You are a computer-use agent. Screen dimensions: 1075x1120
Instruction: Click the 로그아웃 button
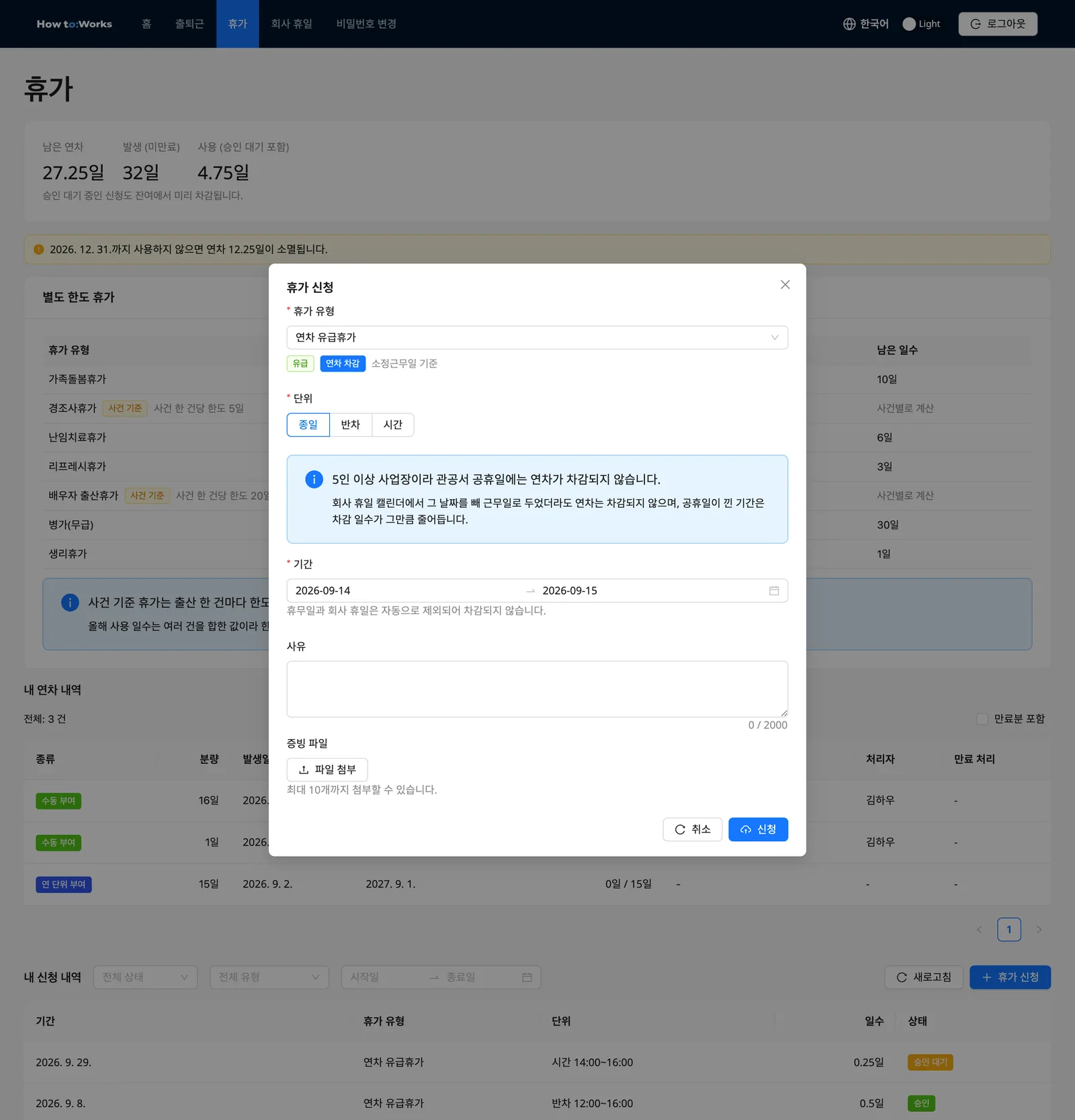998,24
